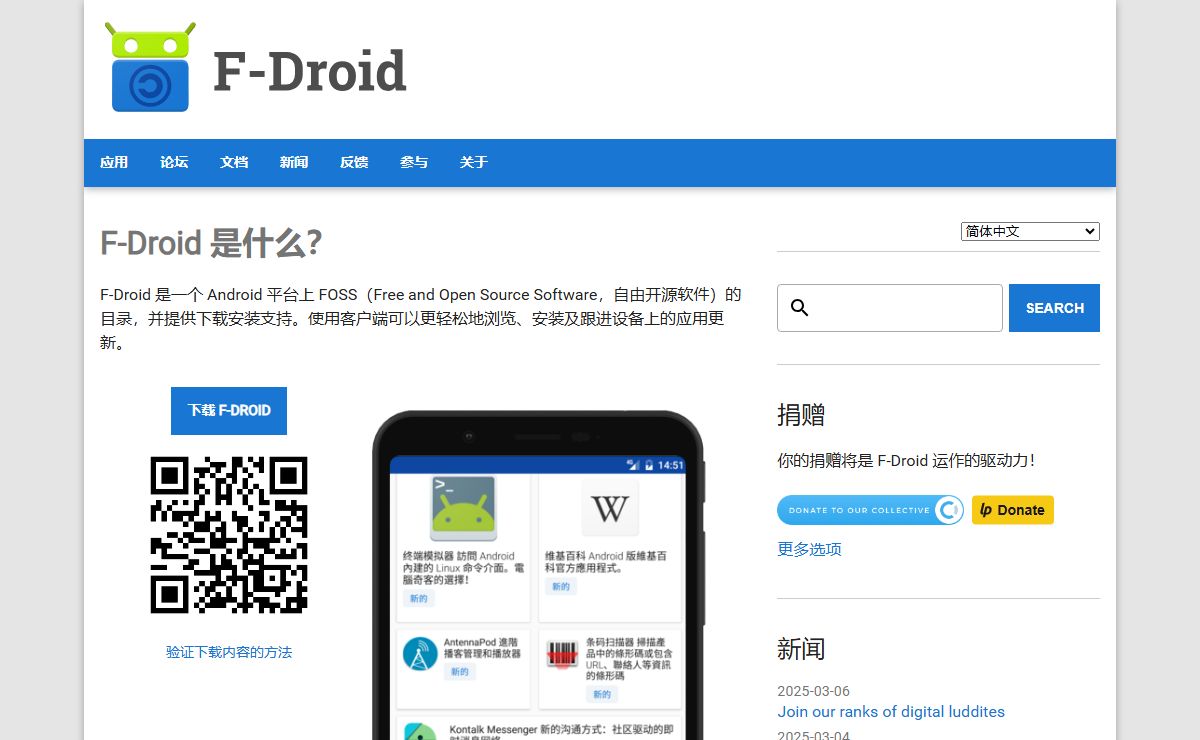Click the terminal emulator app icon

(x=463, y=508)
